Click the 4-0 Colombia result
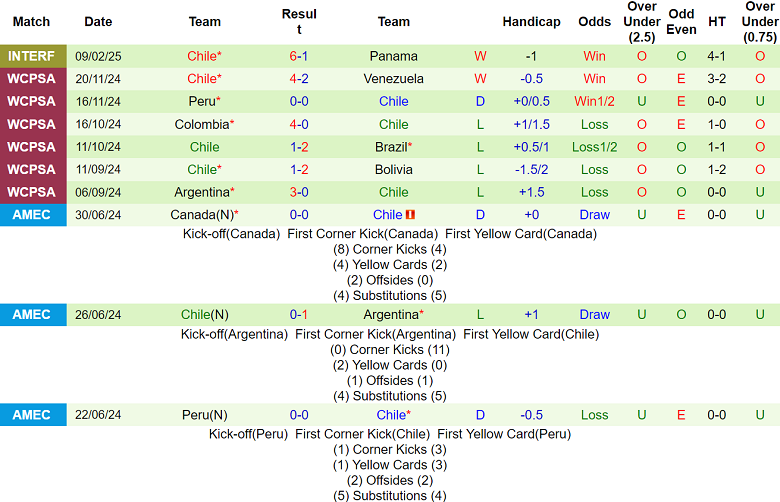This screenshot has width=780, height=502. pyautogui.click(x=298, y=124)
